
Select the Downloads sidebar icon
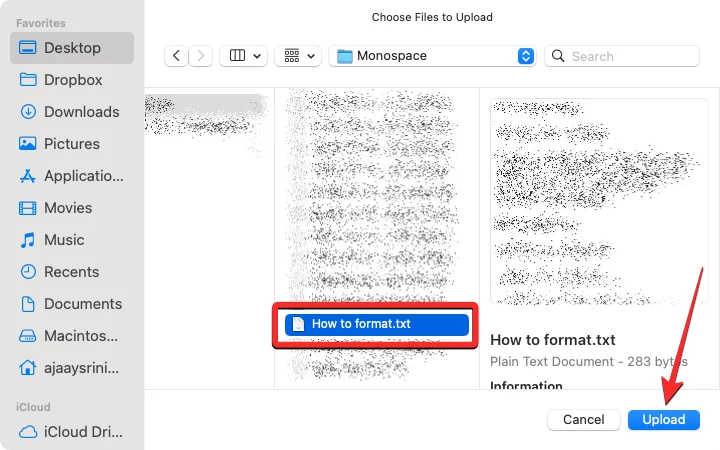27,112
